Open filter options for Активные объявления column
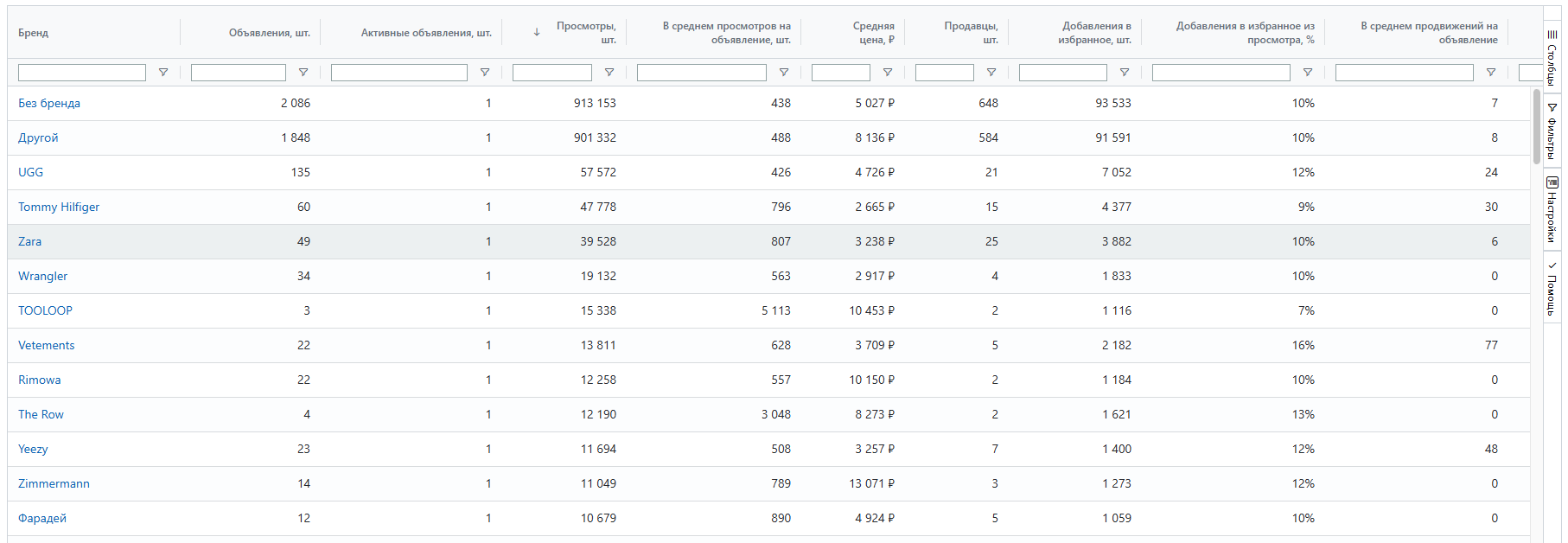The width and height of the screenshot is (1568, 543). 485,73
